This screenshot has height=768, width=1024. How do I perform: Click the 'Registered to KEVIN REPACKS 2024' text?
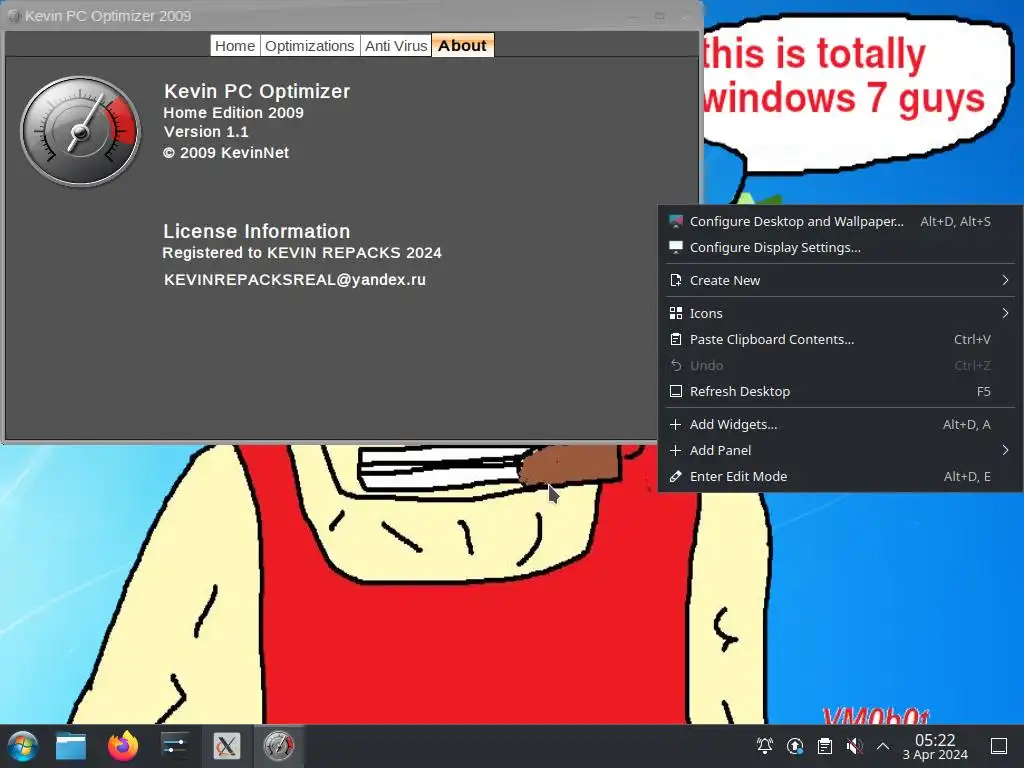point(302,253)
